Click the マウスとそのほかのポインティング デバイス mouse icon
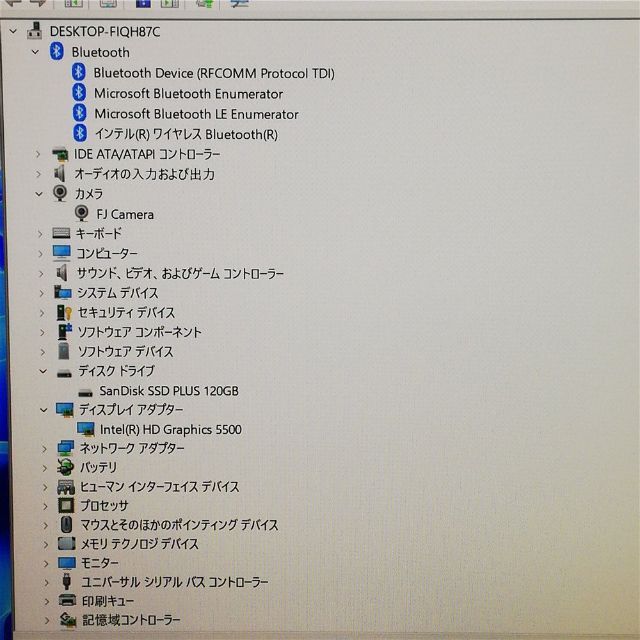Screen dimensions: 640x640 pyautogui.click(x=66, y=524)
